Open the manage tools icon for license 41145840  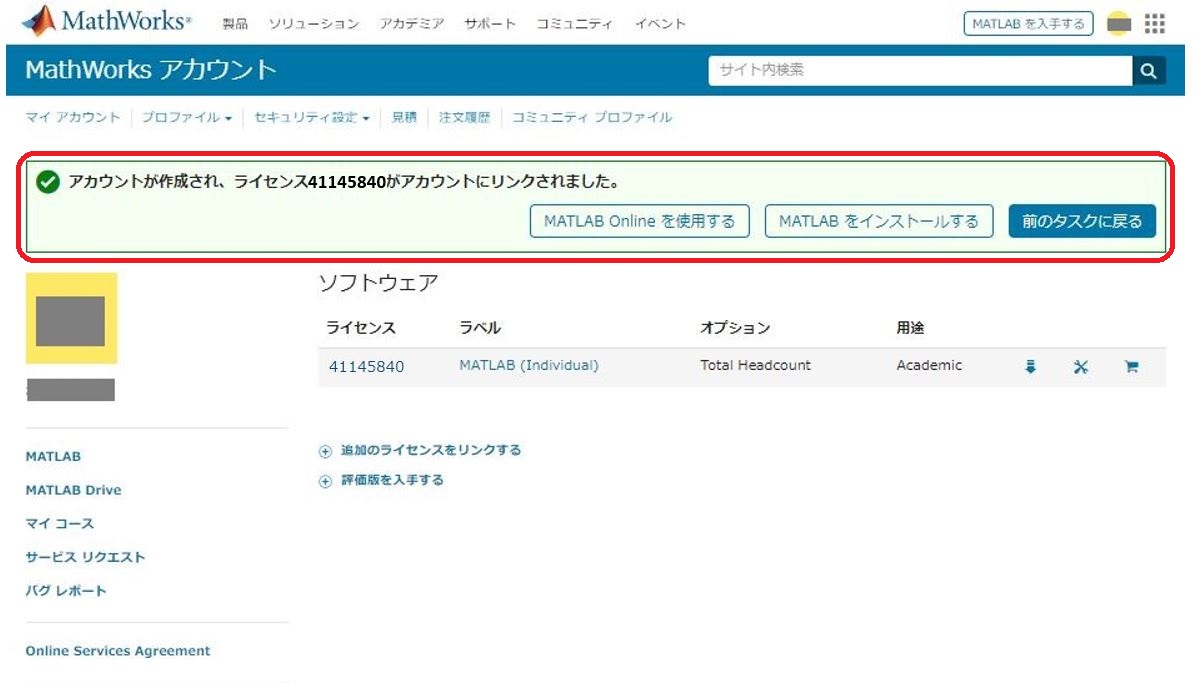1081,367
